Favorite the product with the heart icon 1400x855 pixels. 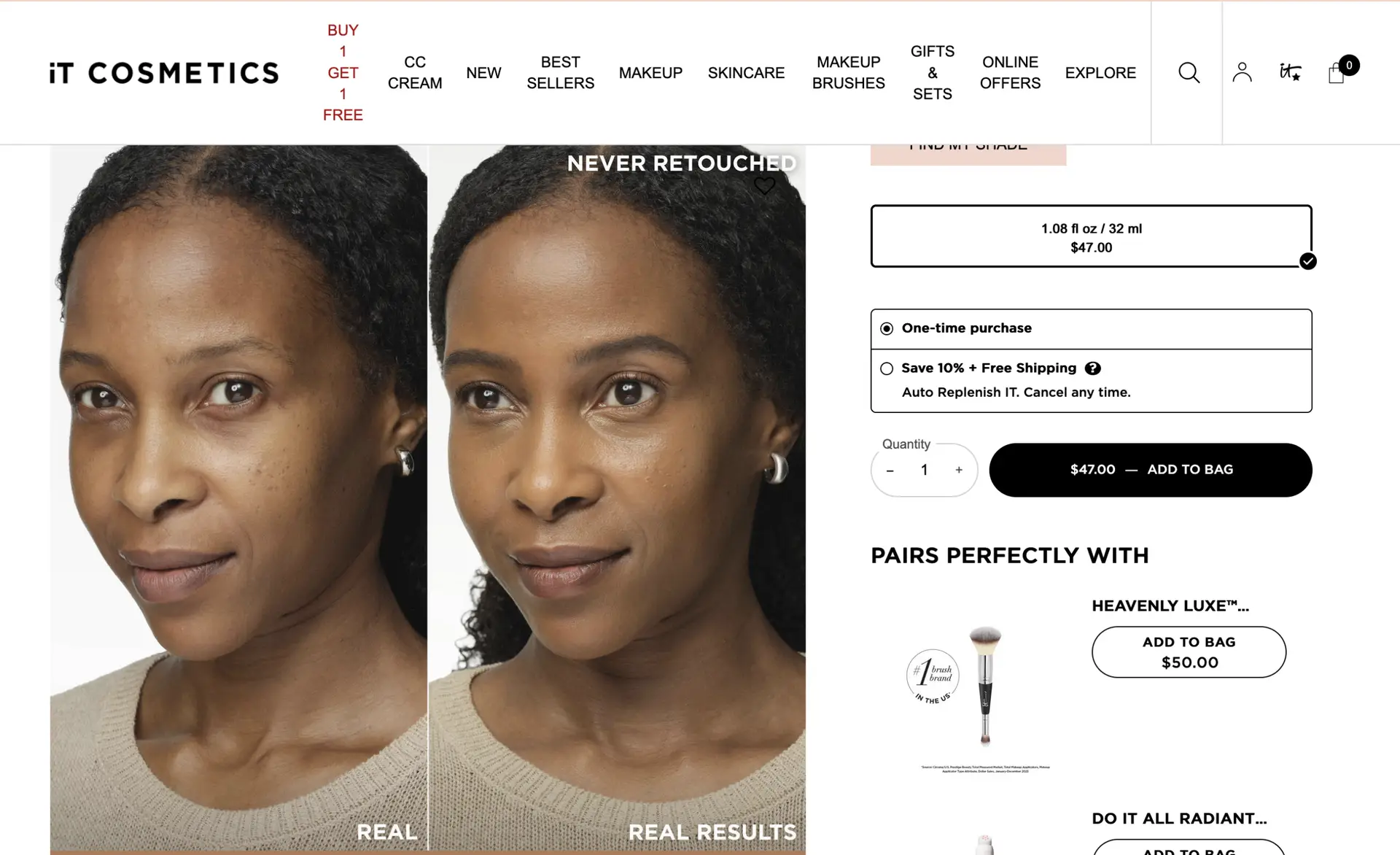tap(764, 185)
